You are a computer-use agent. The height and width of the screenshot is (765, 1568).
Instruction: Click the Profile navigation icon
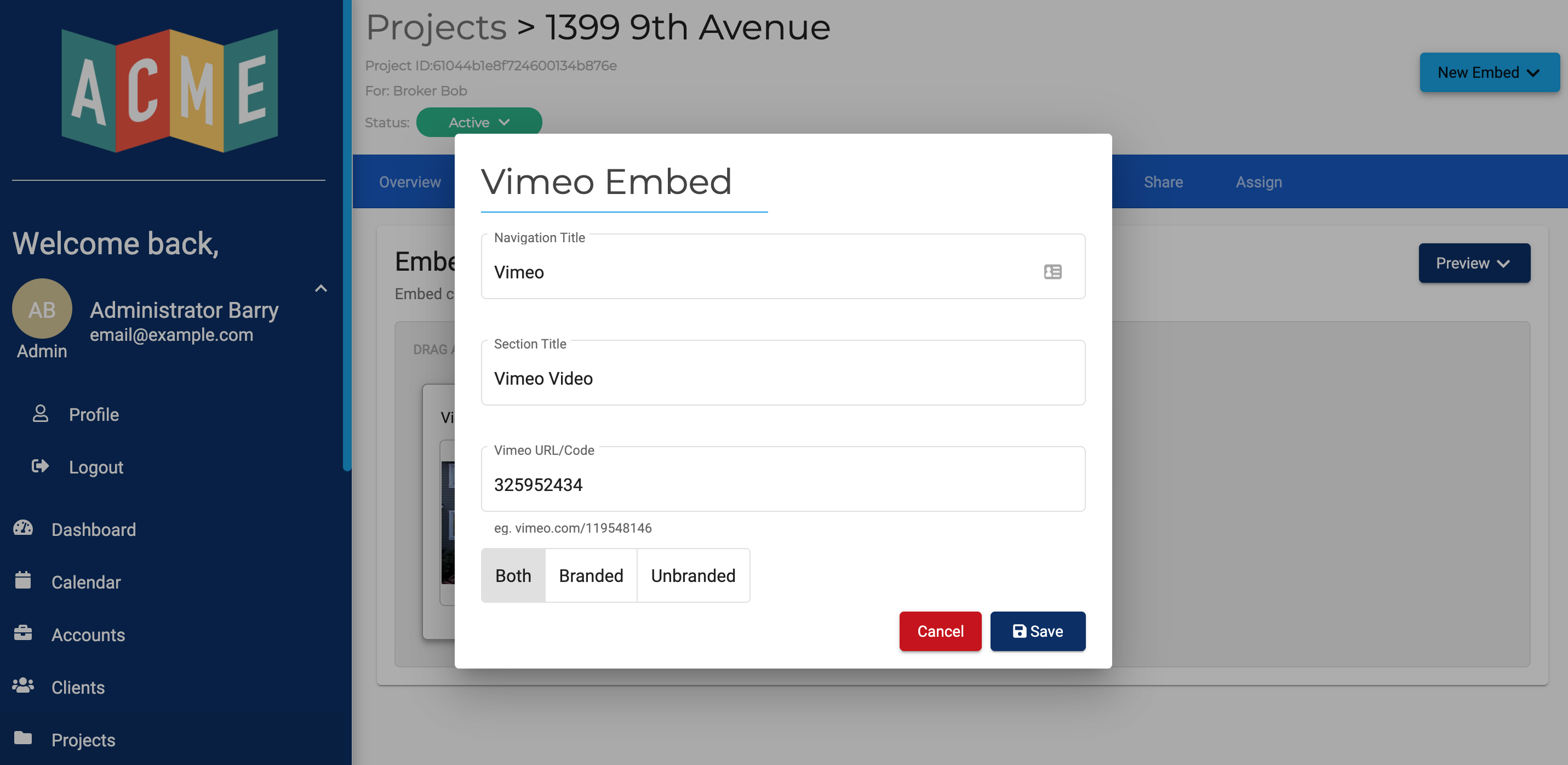click(x=41, y=412)
